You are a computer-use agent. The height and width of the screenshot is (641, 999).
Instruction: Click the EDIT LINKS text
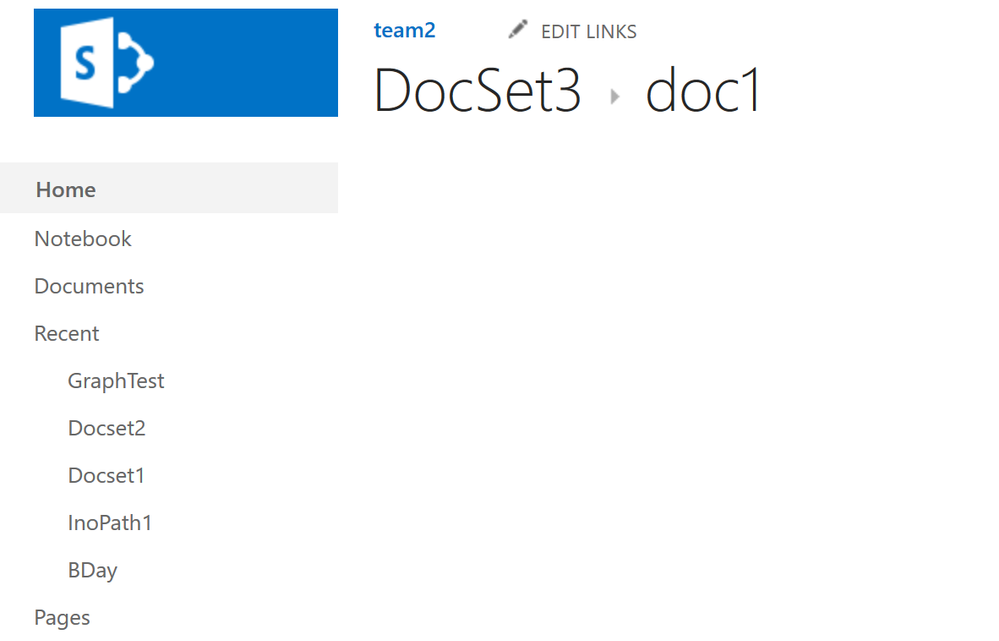click(589, 31)
